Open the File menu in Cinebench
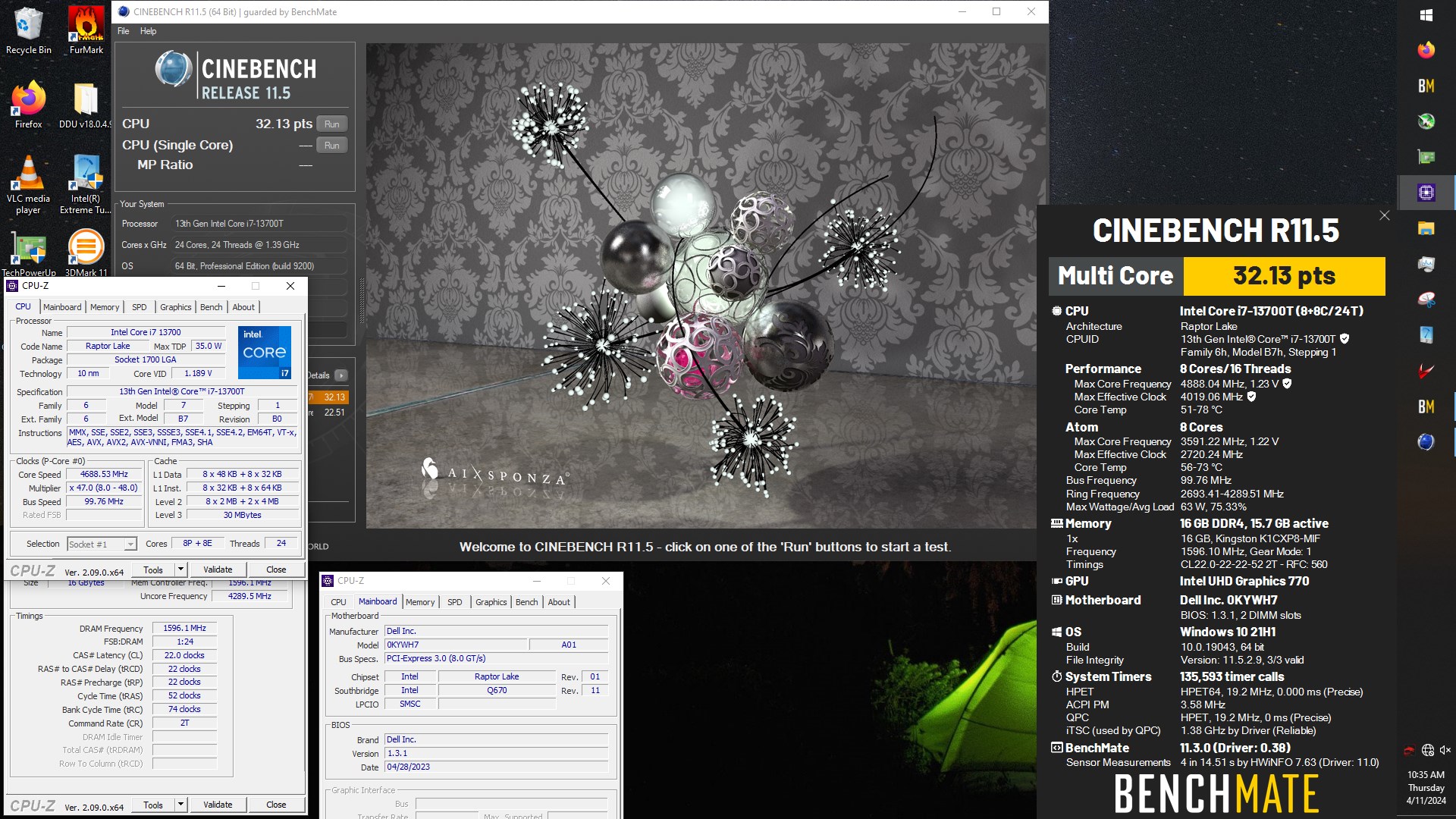 click(x=123, y=31)
